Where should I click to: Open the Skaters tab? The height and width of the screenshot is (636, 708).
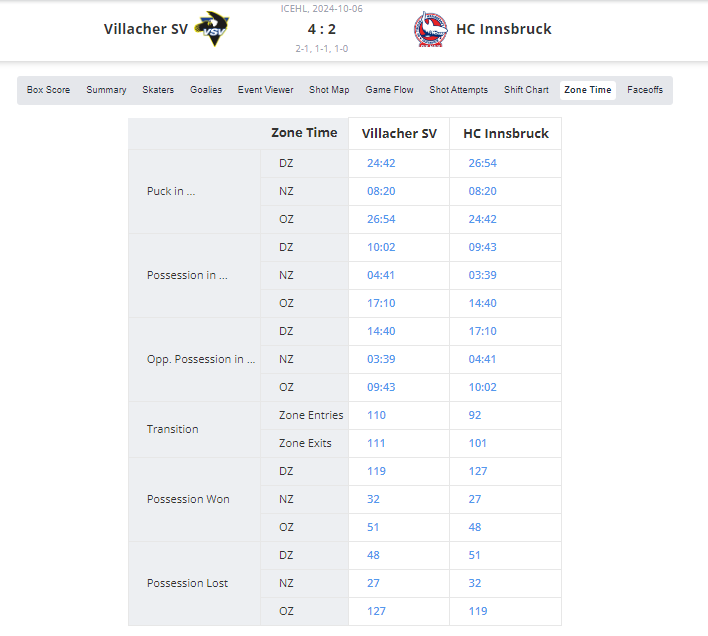pos(158,90)
